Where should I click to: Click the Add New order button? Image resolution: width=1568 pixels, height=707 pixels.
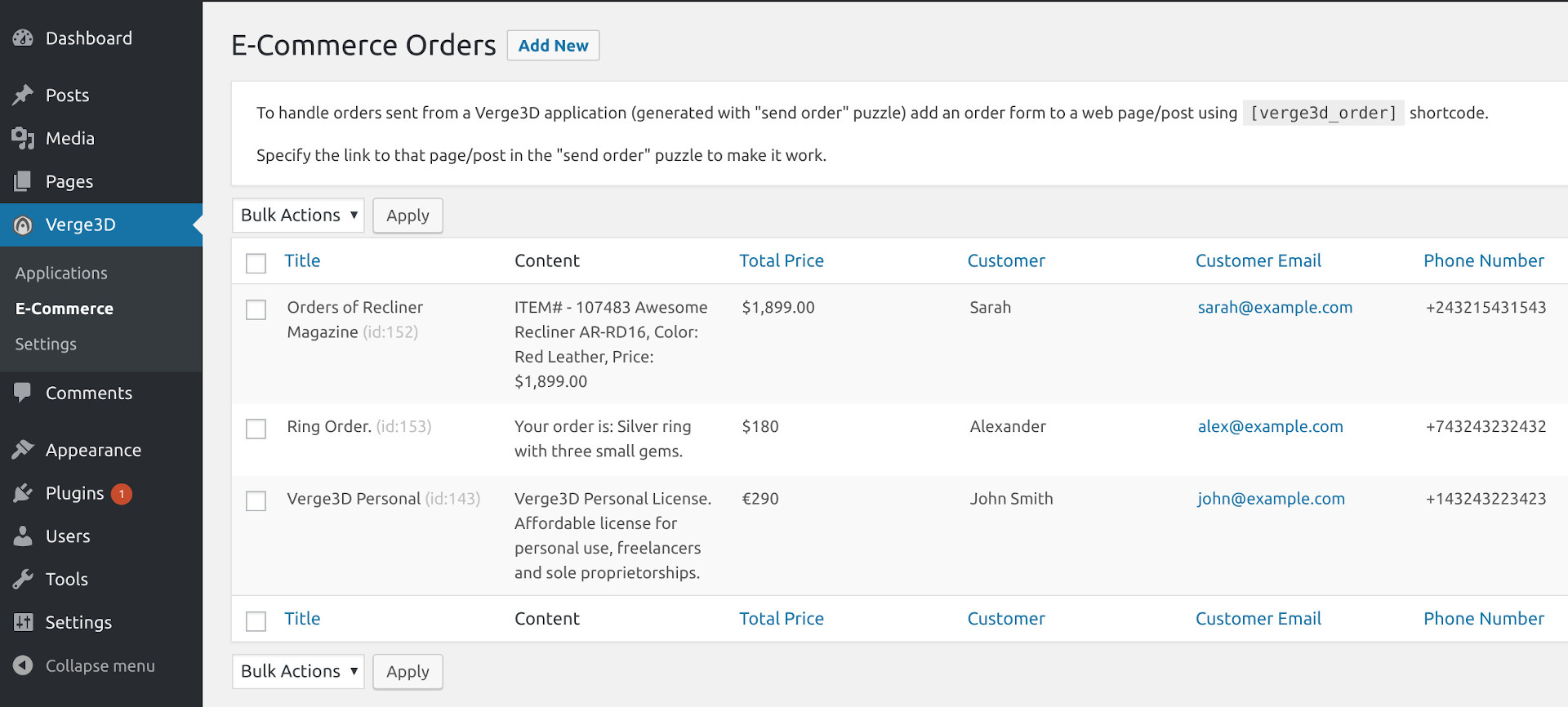553,46
